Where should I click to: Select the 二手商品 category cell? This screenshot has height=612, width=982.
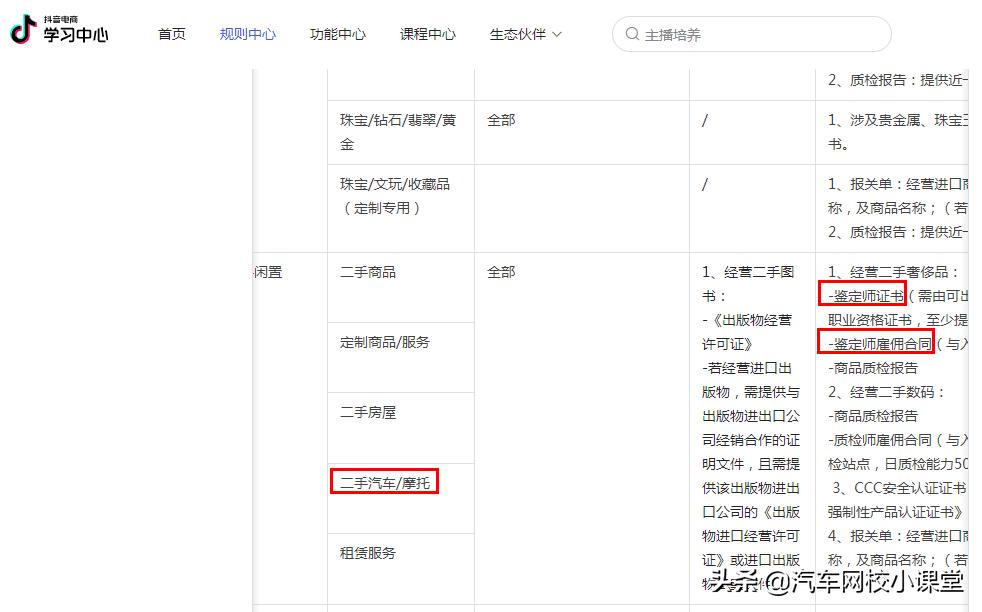(367, 272)
